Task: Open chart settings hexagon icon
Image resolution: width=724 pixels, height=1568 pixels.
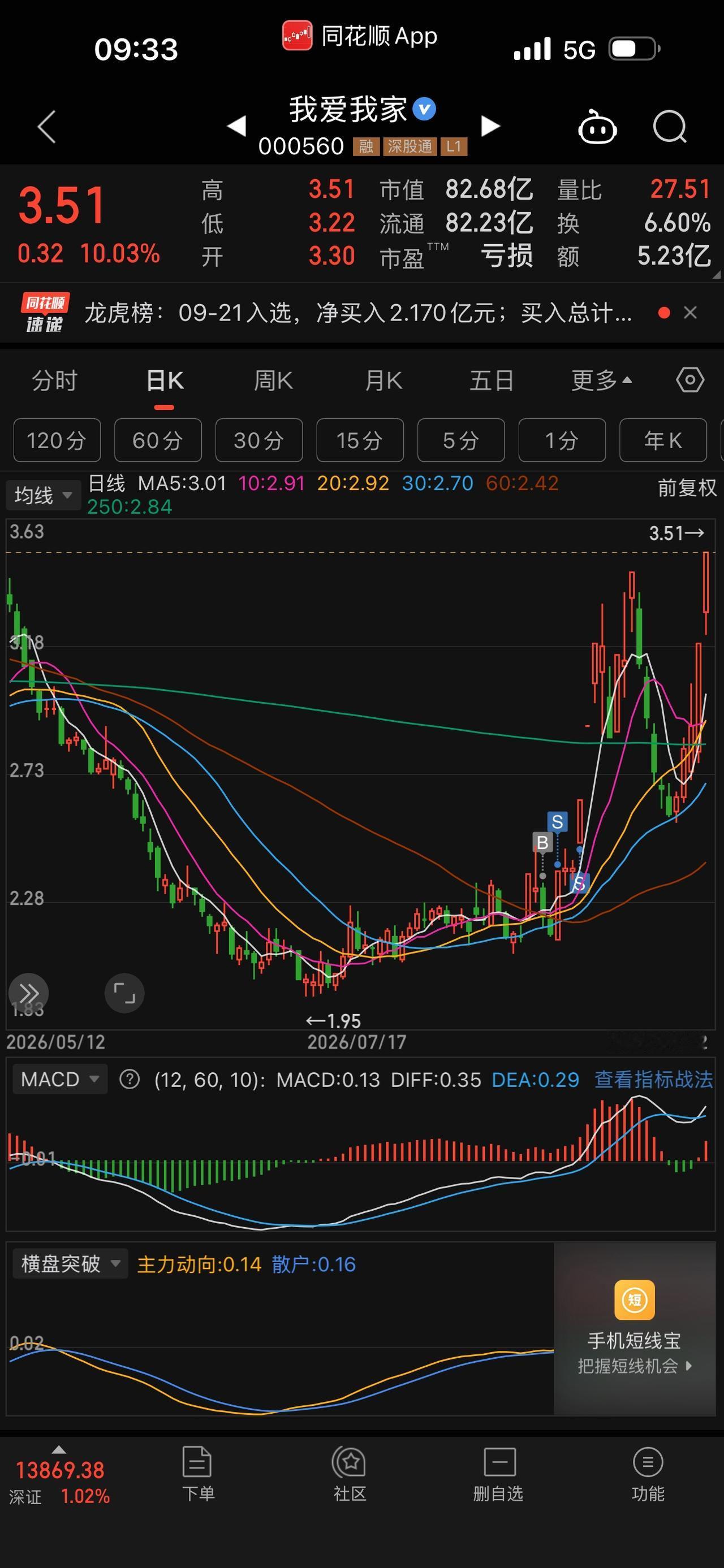Action: [x=690, y=380]
